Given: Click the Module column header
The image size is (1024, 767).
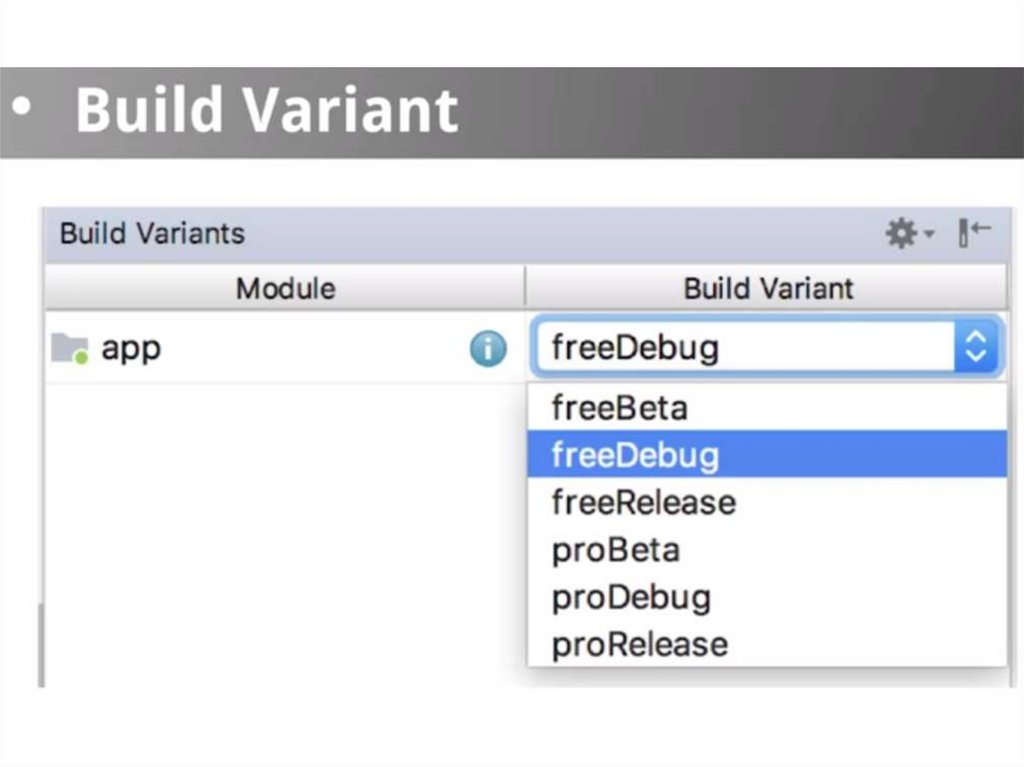Looking at the screenshot, I should tap(285, 289).
